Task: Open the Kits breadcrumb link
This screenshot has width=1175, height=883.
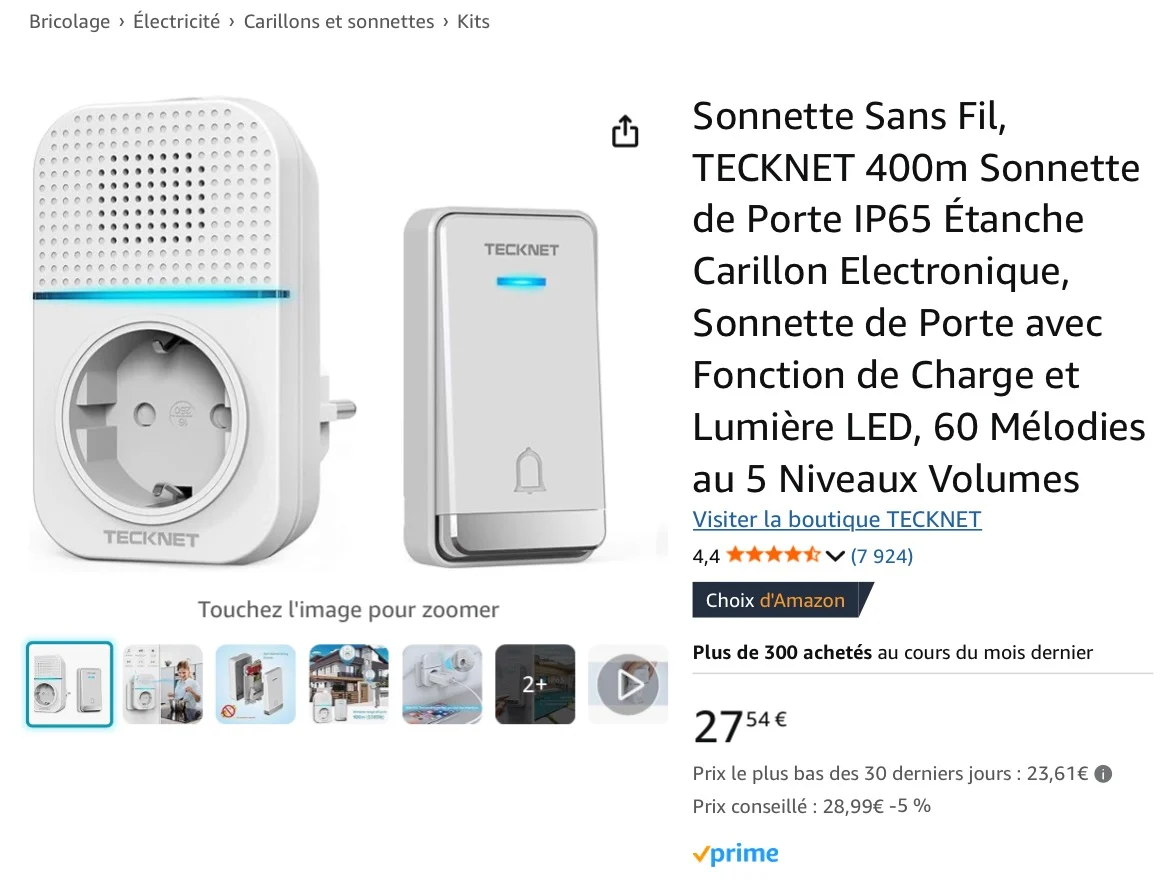Action: pos(474,22)
